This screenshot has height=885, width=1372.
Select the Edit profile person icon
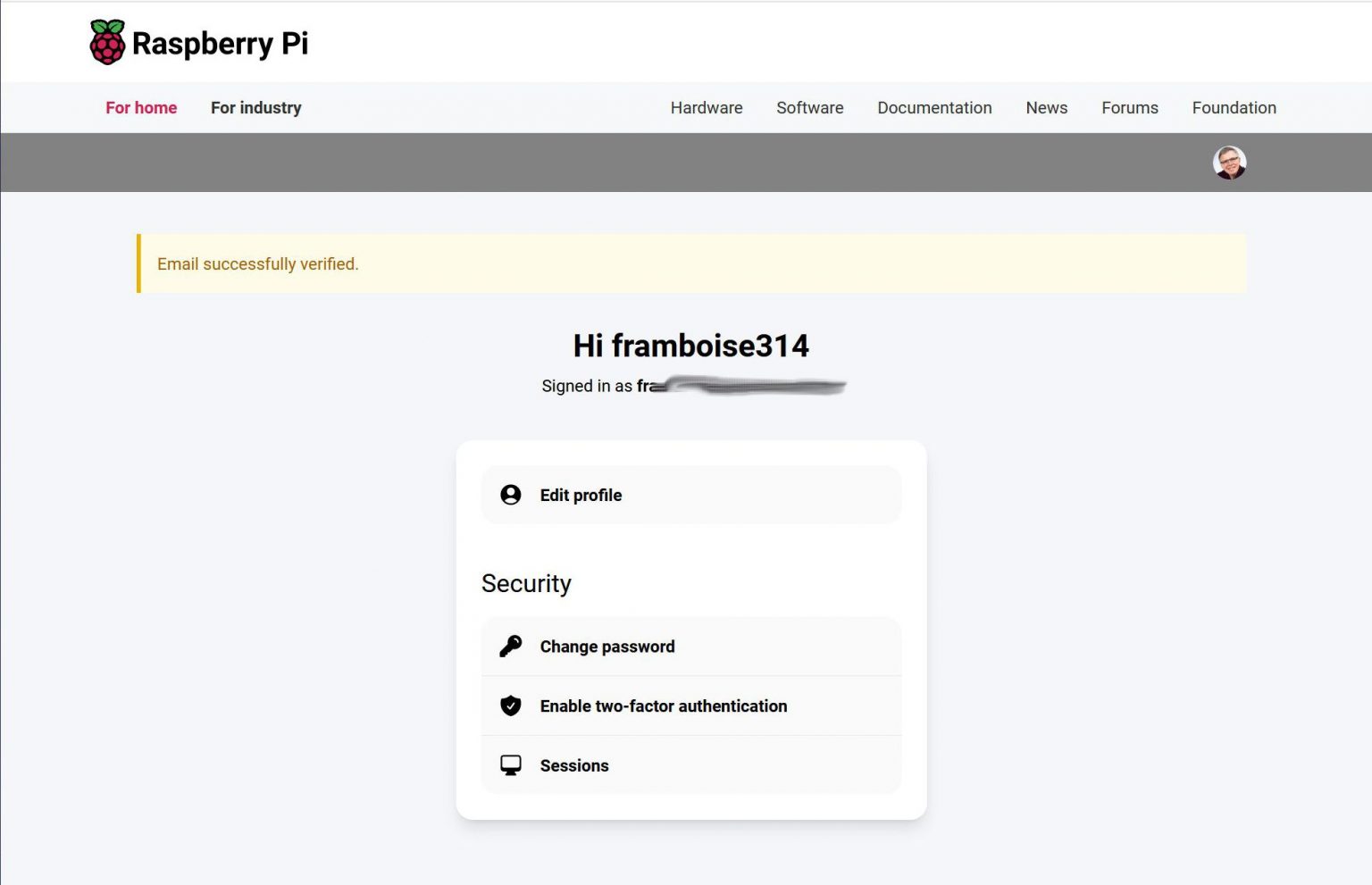pyautogui.click(x=510, y=494)
